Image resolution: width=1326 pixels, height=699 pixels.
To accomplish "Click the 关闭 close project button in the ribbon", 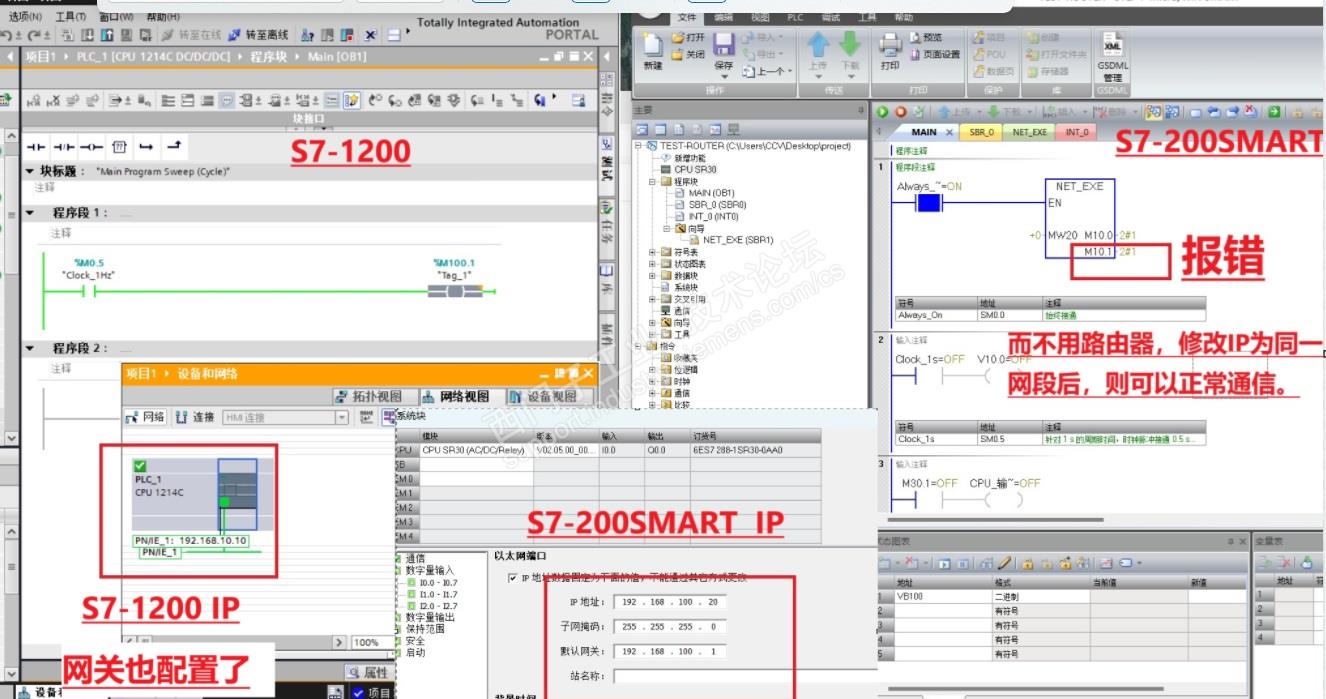I will 689,55.
